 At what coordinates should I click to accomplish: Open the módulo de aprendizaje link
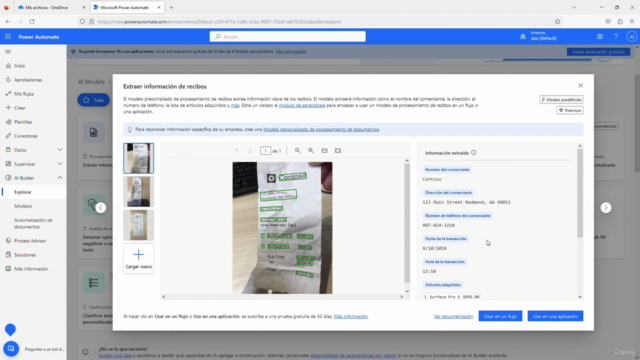point(302,105)
